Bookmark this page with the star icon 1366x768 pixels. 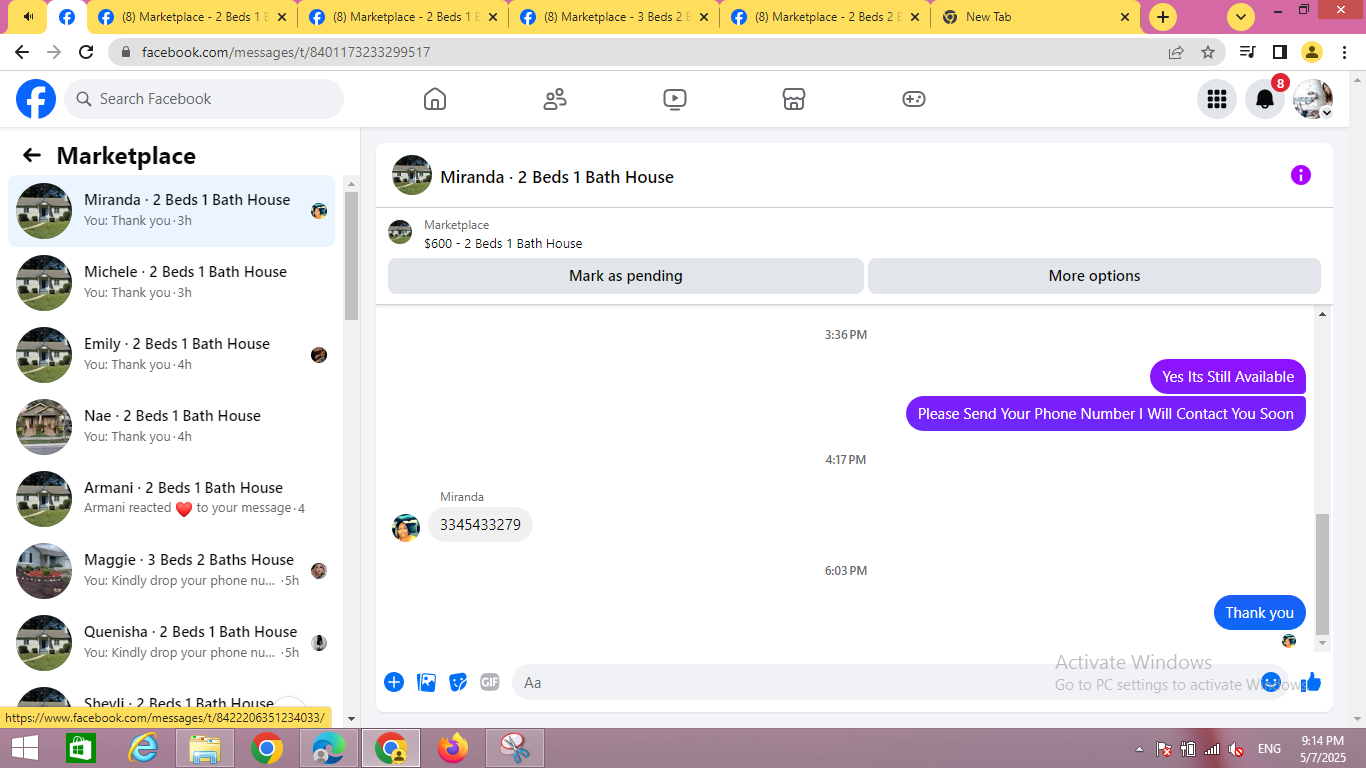[x=1208, y=52]
